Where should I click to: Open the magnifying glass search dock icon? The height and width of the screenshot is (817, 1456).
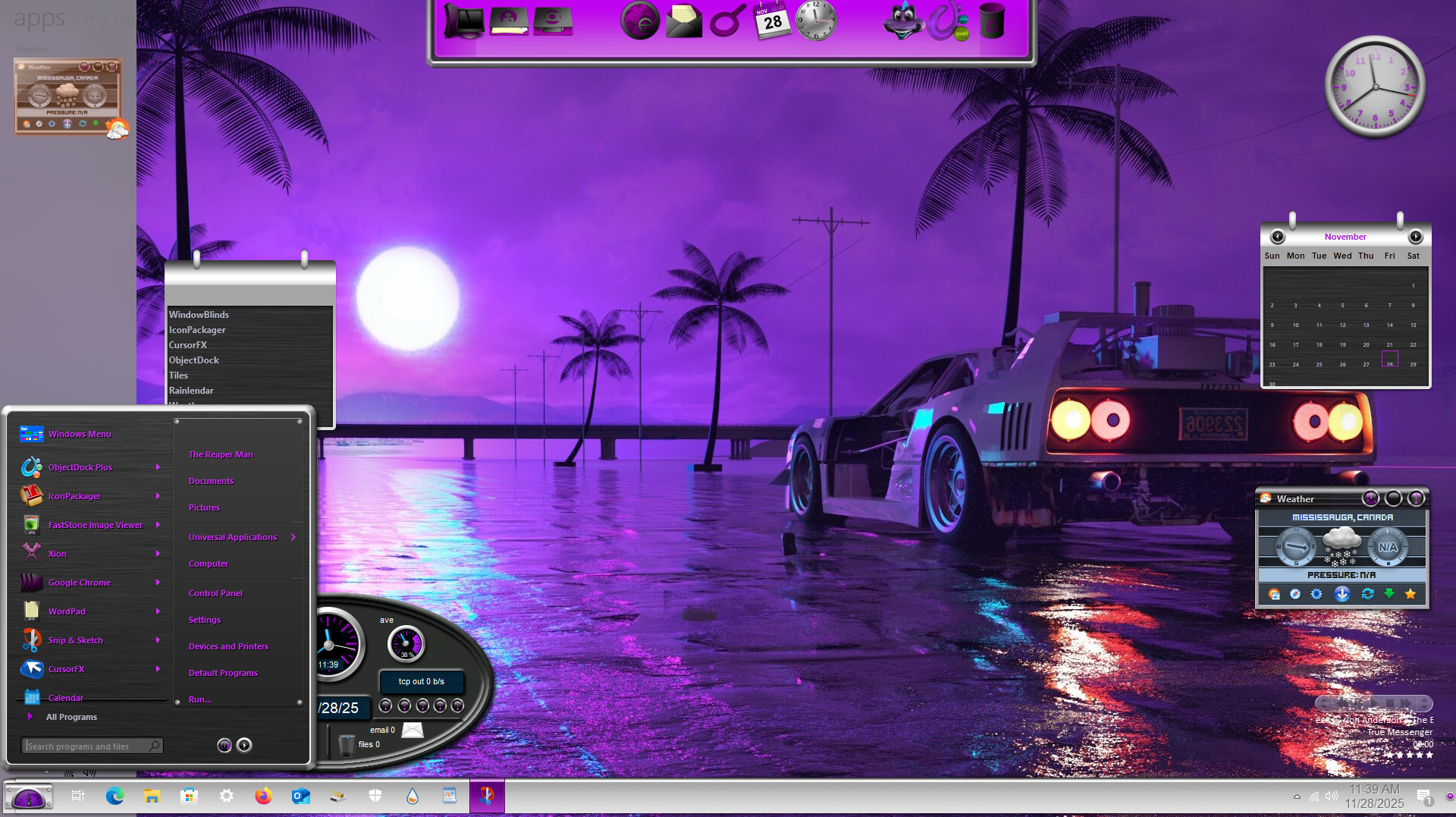click(x=726, y=20)
